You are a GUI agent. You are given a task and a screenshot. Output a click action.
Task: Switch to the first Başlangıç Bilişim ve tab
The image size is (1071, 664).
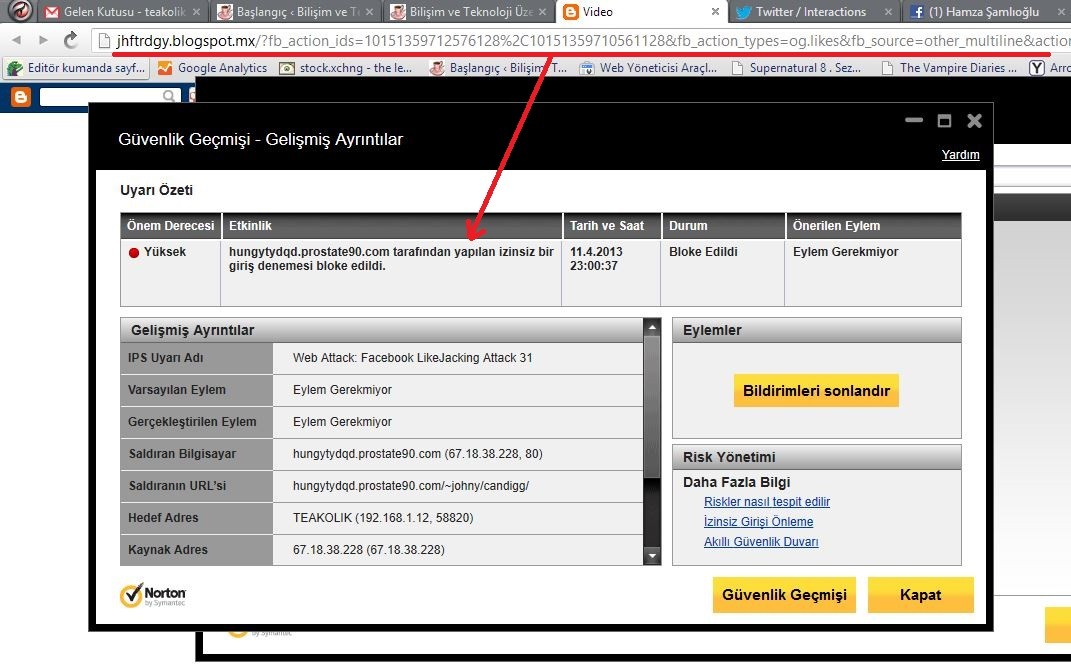[295, 12]
